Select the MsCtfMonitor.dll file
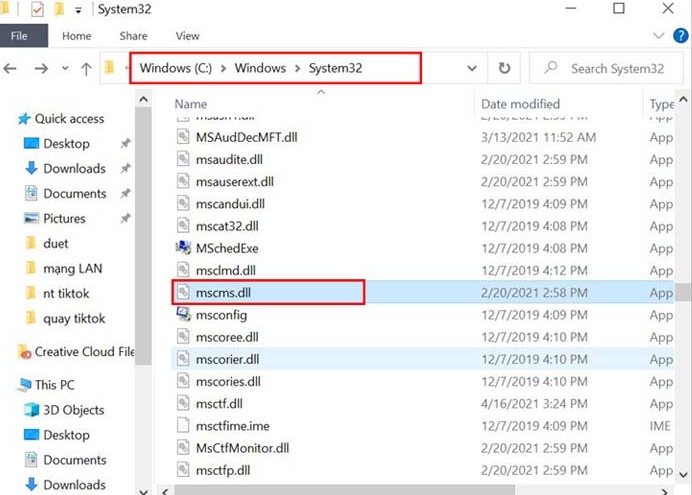 coord(242,448)
